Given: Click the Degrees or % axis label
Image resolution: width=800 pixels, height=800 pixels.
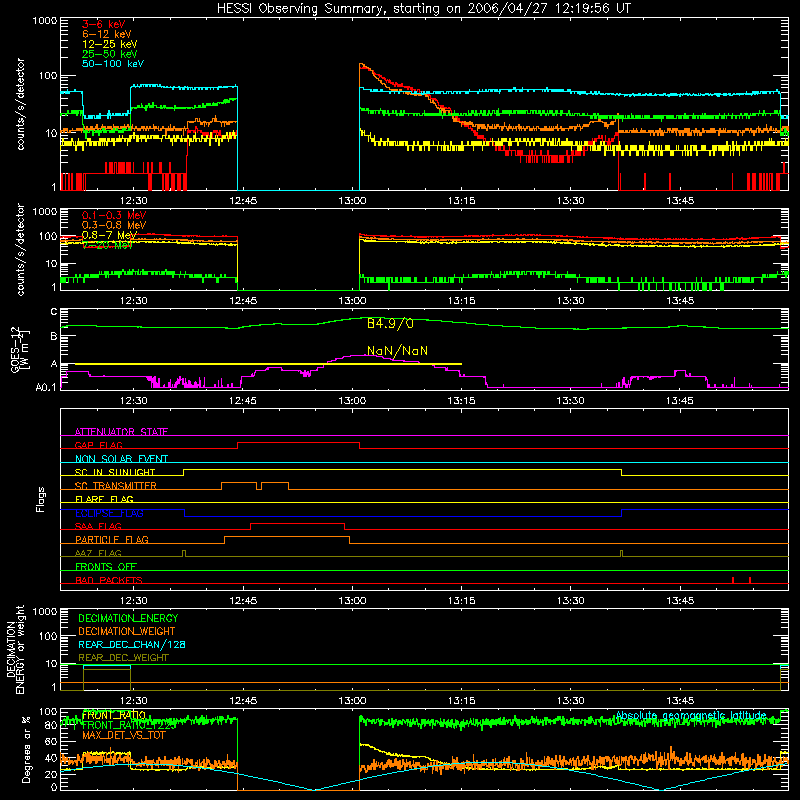Looking at the screenshot, I should pos(26,750).
